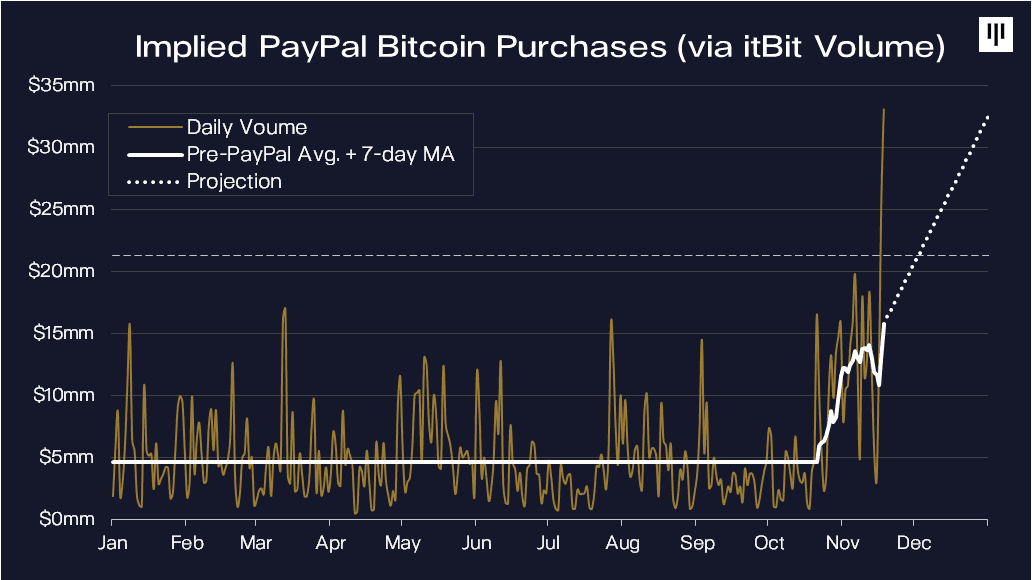1032x580 pixels.
Task: Select the "Pre-PayPal Avg. + 7-day MA" legend label
Action: coord(321,155)
